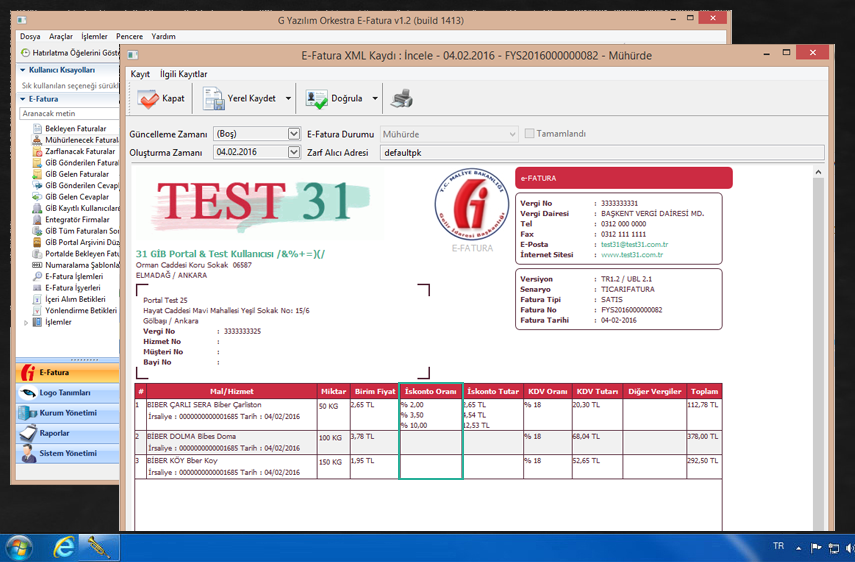Open the Oluşturma Zamanı date dropdown
855x562 pixels.
pyautogui.click(x=293, y=152)
